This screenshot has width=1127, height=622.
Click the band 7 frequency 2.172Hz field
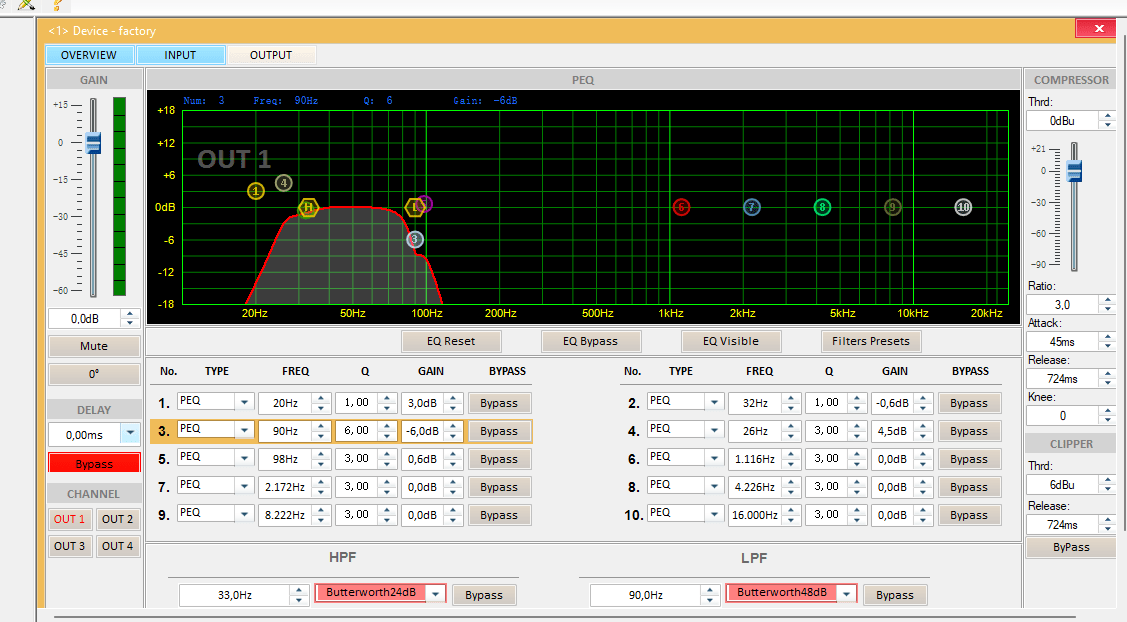coord(285,488)
